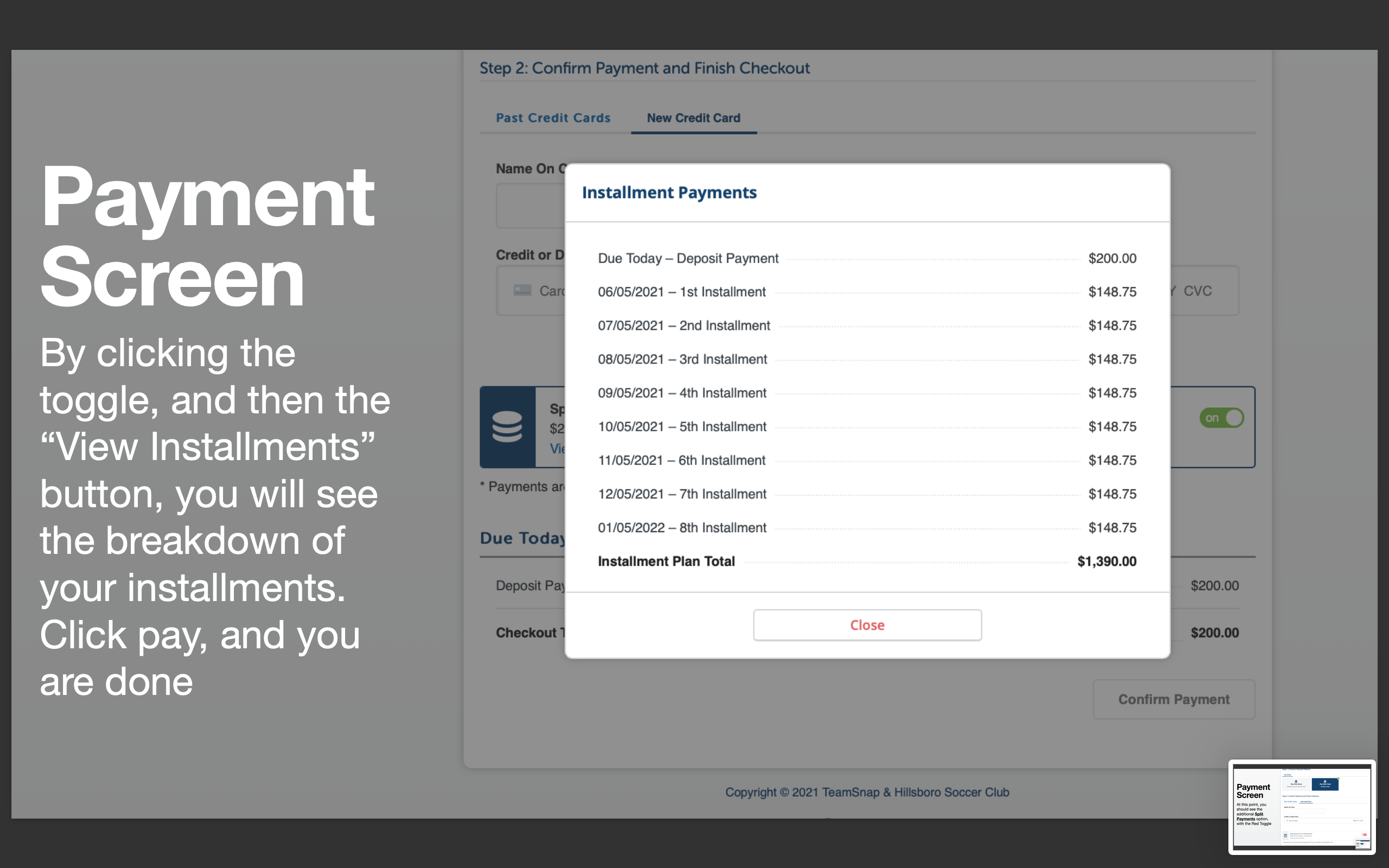Toggle off the green Split Payments switch
Image resolution: width=1389 pixels, height=868 pixels.
(1222, 417)
